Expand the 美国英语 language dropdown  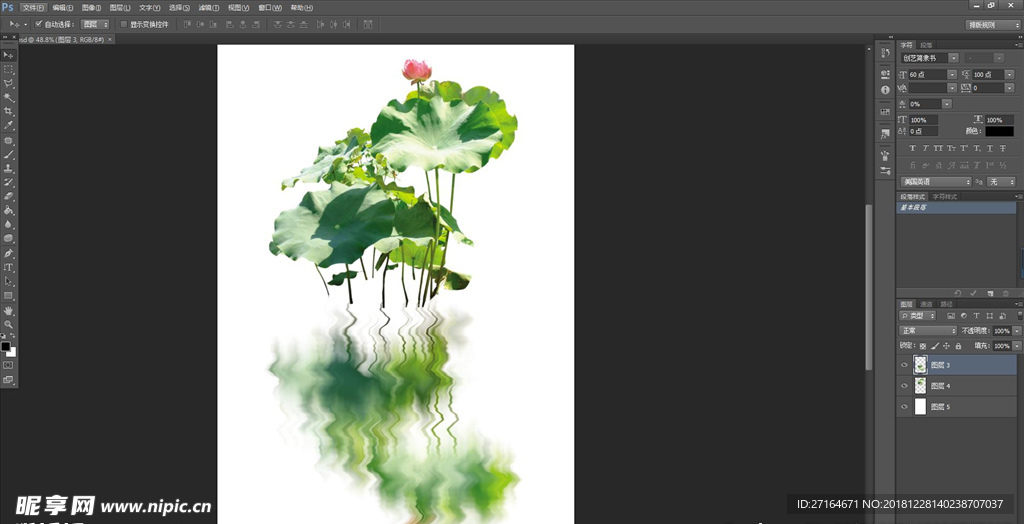[935, 181]
